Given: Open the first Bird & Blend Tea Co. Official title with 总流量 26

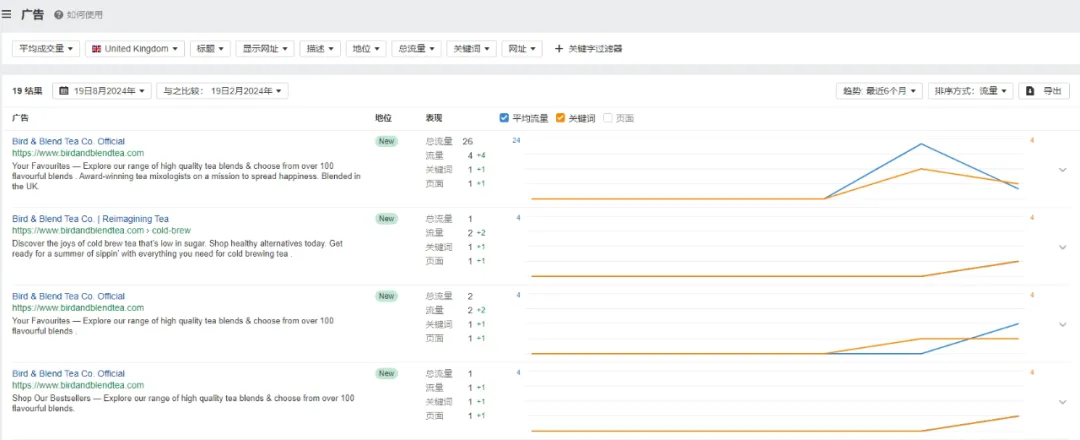Looking at the screenshot, I should click(x=68, y=141).
